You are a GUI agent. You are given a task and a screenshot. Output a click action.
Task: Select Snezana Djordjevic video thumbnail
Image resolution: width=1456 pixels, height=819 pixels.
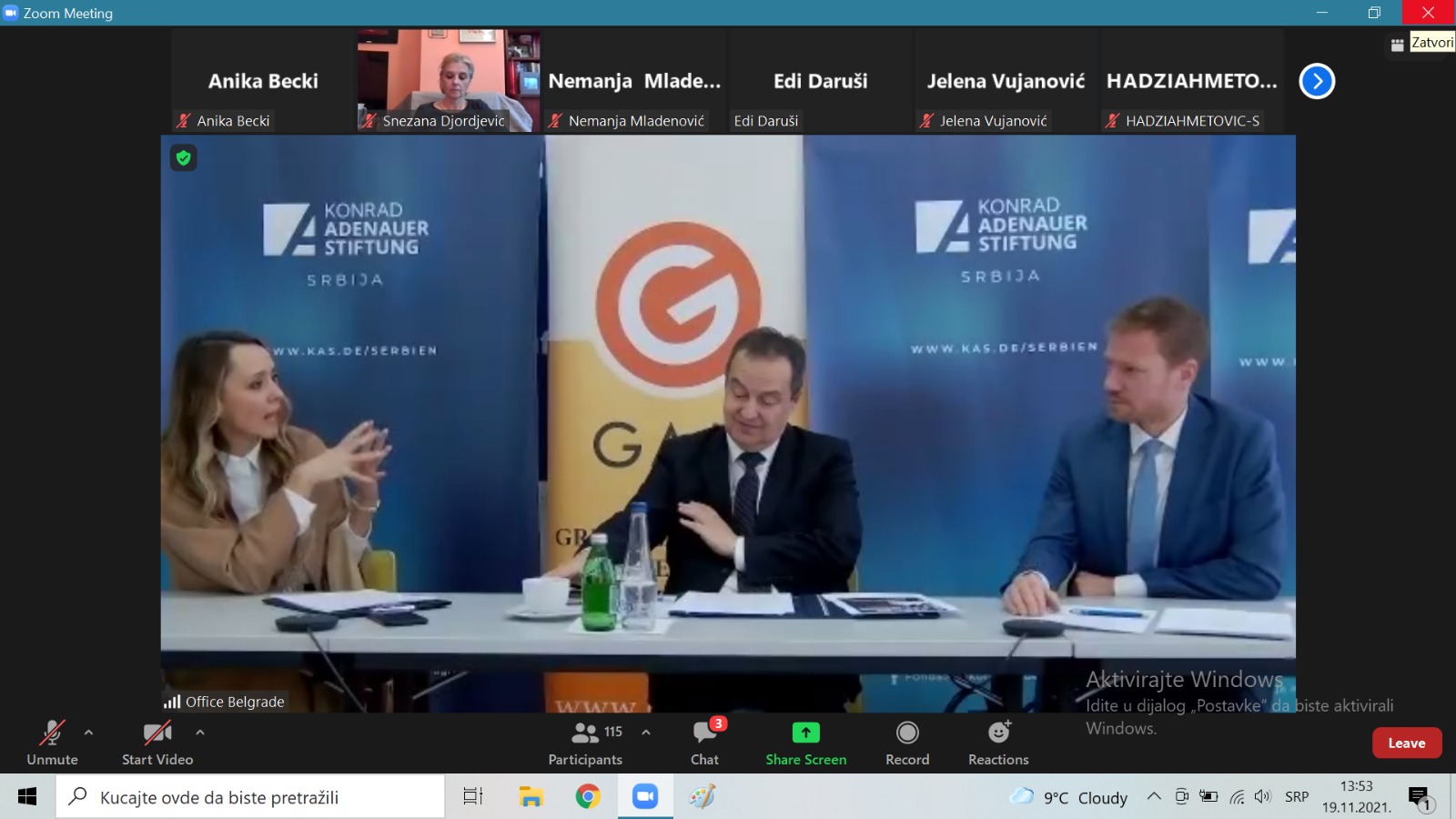(449, 81)
